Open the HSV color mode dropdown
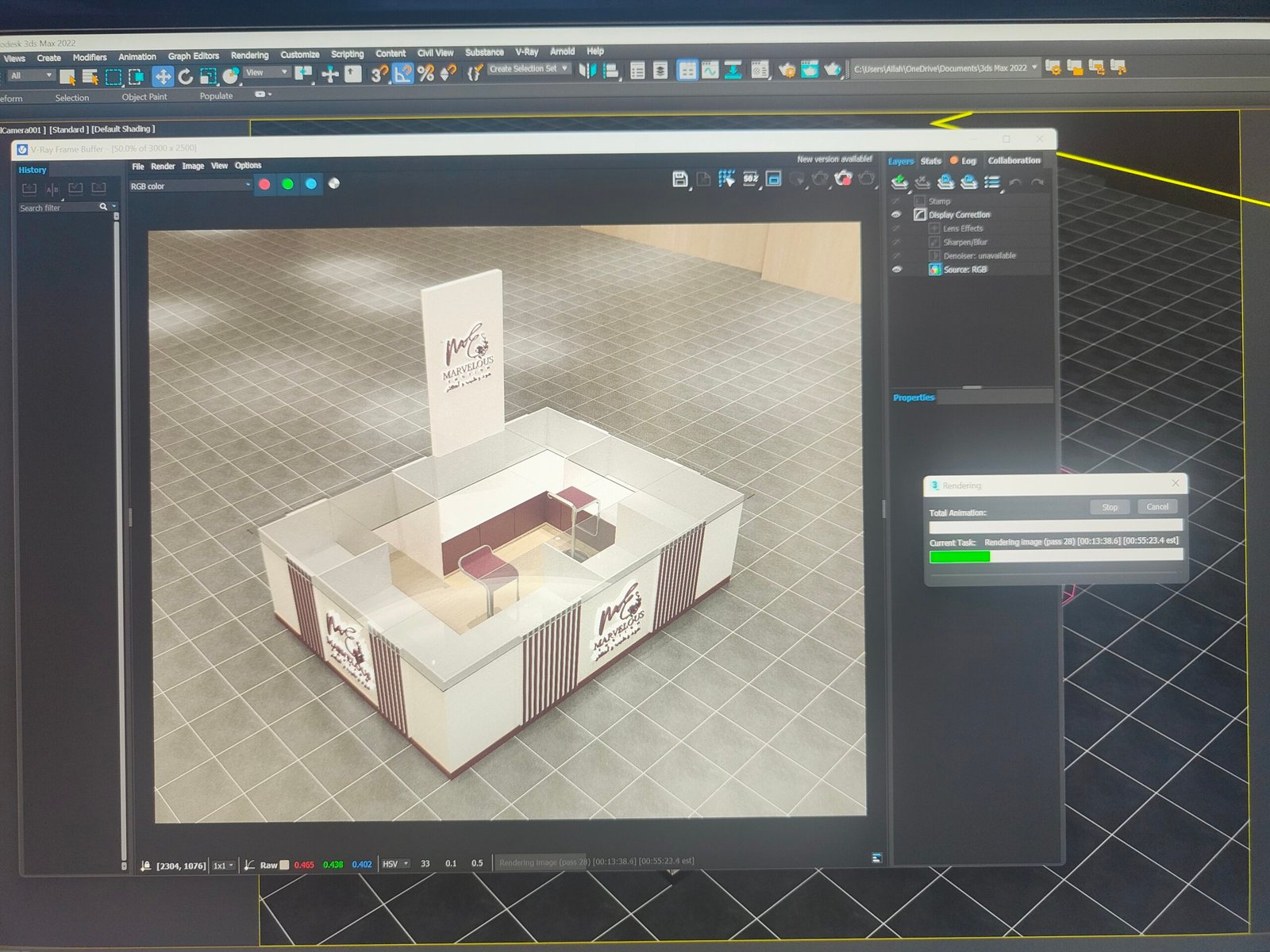This screenshot has width=1270, height=952. pyautogui.click(x=395, y=864)
